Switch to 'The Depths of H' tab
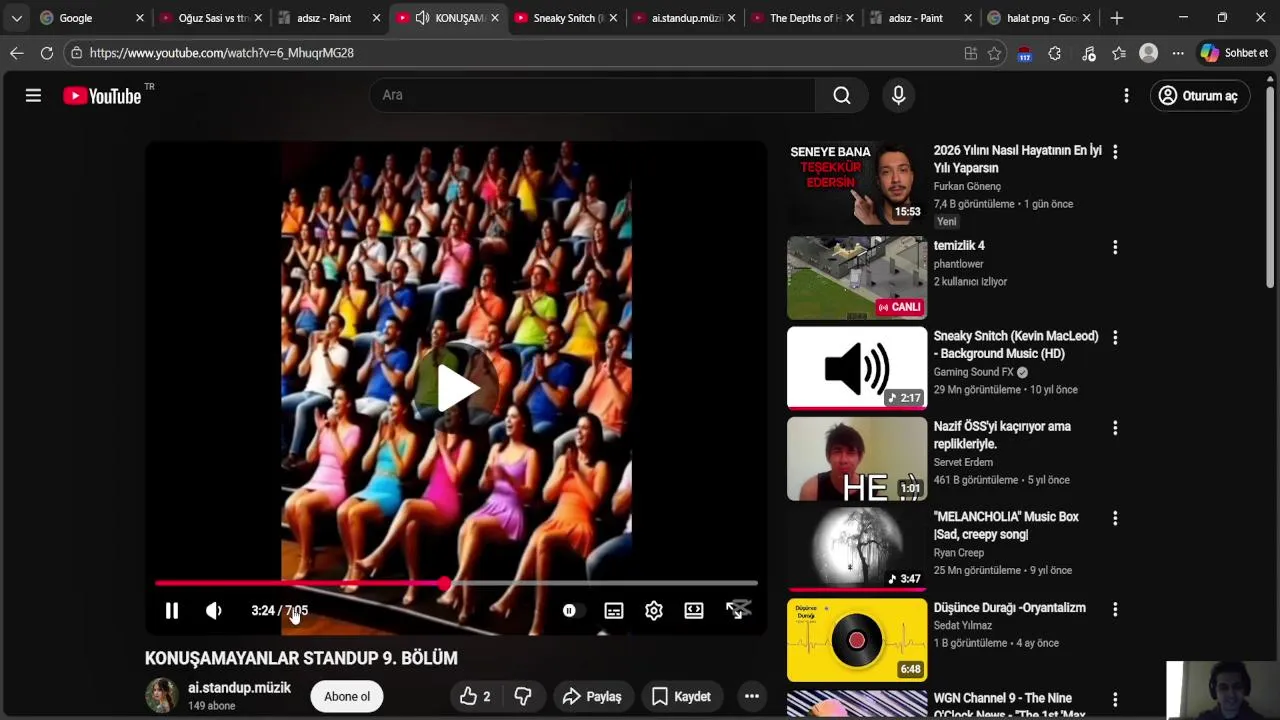 tap(802, 18)
